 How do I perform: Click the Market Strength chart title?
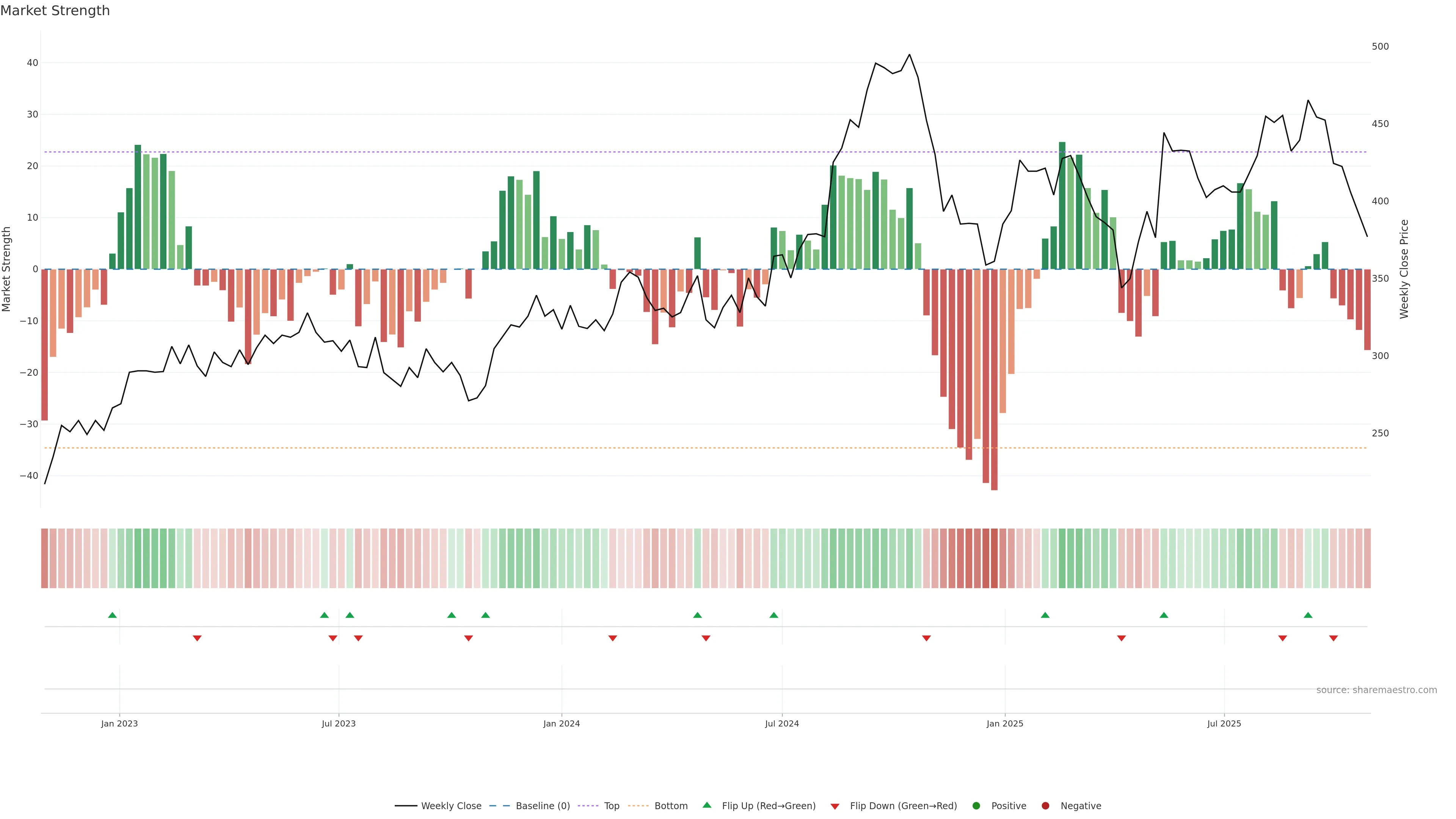(x=55, y=11)
